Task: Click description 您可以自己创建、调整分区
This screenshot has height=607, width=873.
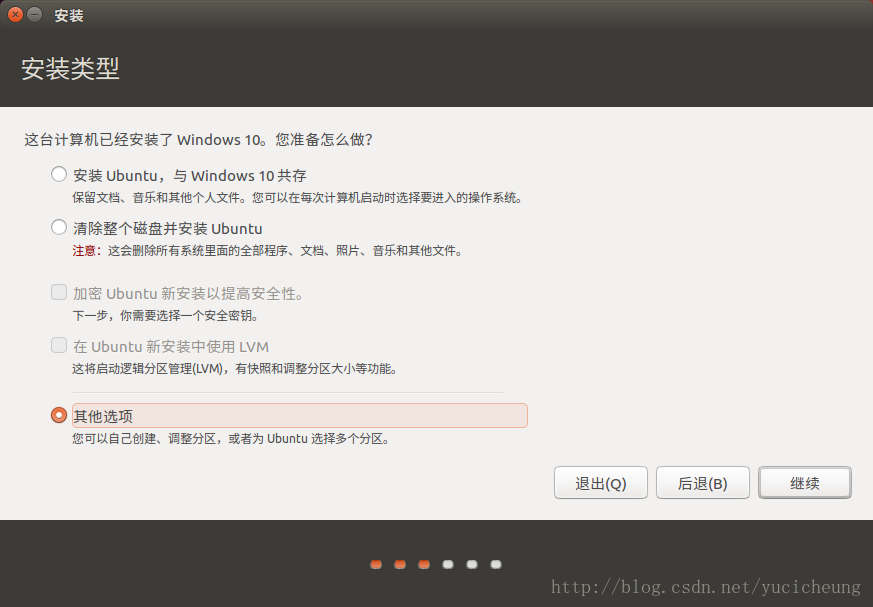Action: 231,439
